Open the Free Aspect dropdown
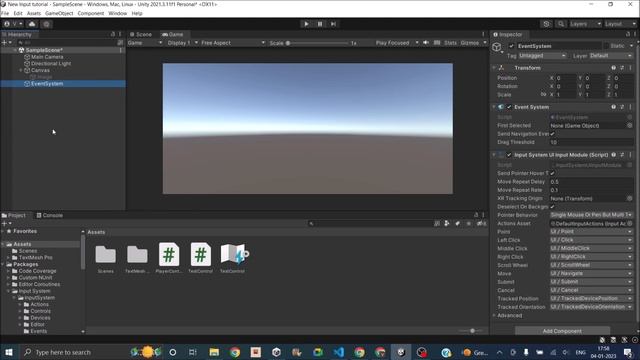 click(232, 43)
